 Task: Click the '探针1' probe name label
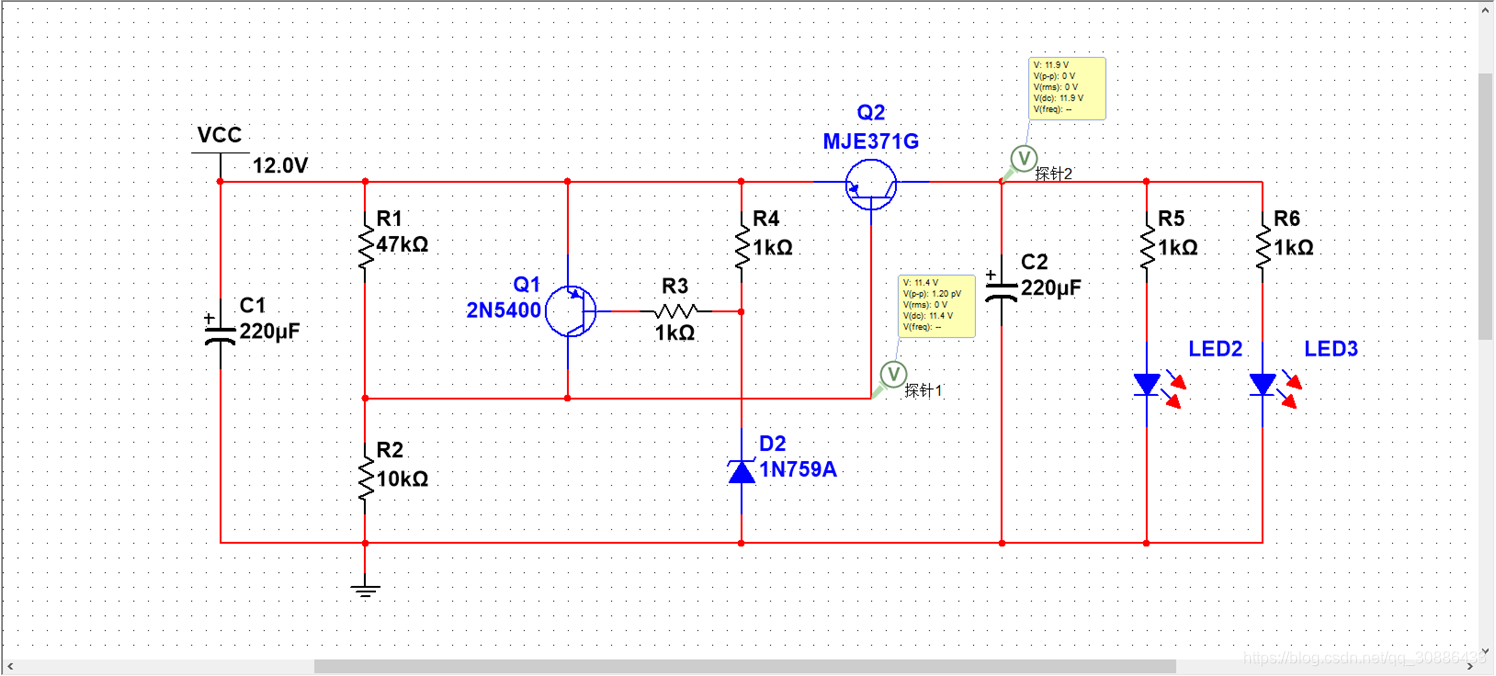pos(923,391)
